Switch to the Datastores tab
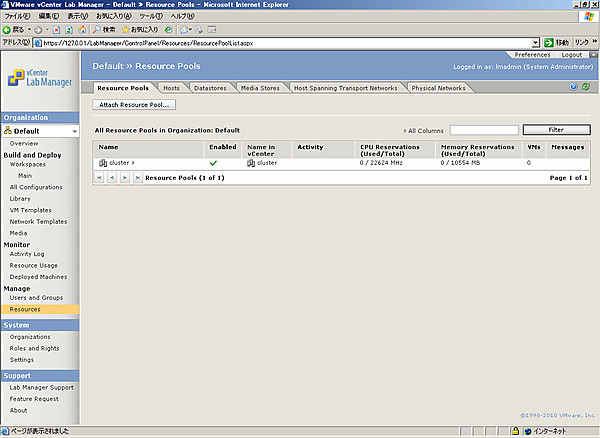The image size is (600, 438). [210, 88]
